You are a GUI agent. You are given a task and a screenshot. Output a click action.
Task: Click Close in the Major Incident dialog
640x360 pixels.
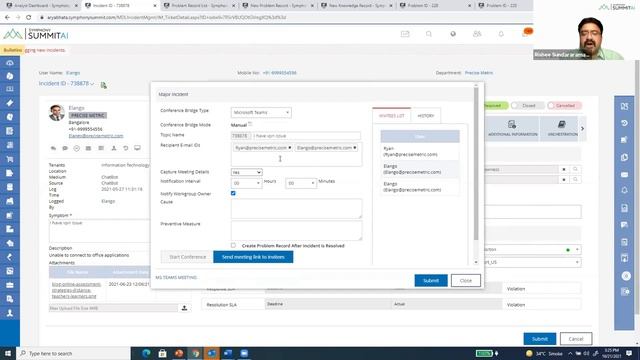pos(466,280)
